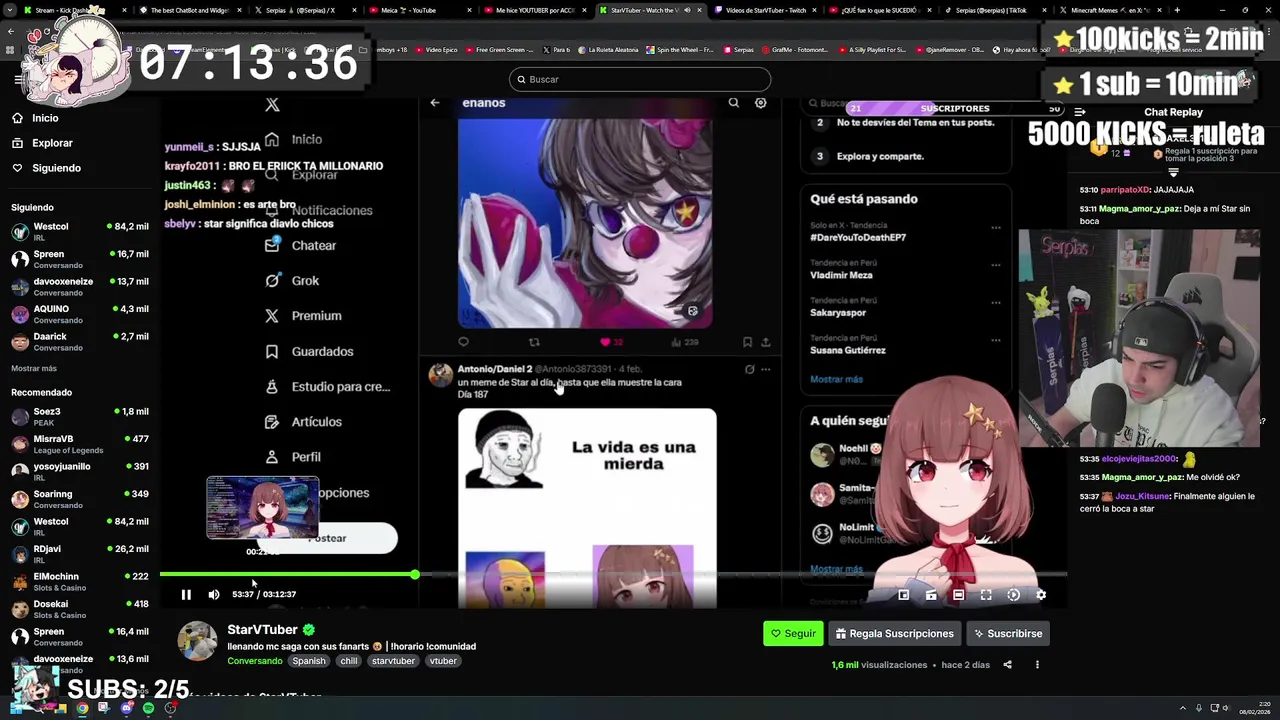Screen dimensions: 1280x720
Task: Open Daarick channel in sidebar
Action: pyautogui.click(x=80, y=342)
